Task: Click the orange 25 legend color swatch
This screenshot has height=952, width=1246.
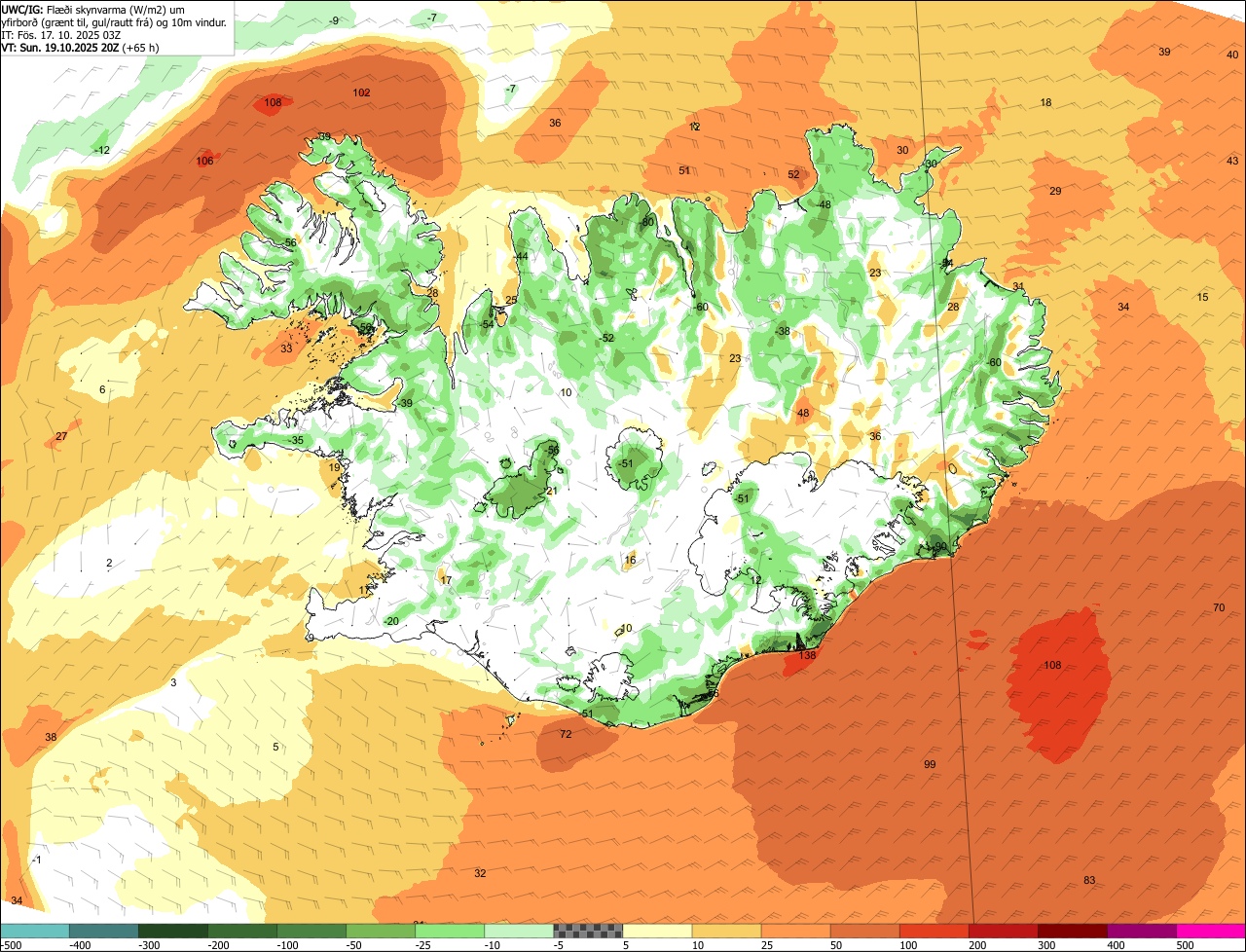Action: 796,931
